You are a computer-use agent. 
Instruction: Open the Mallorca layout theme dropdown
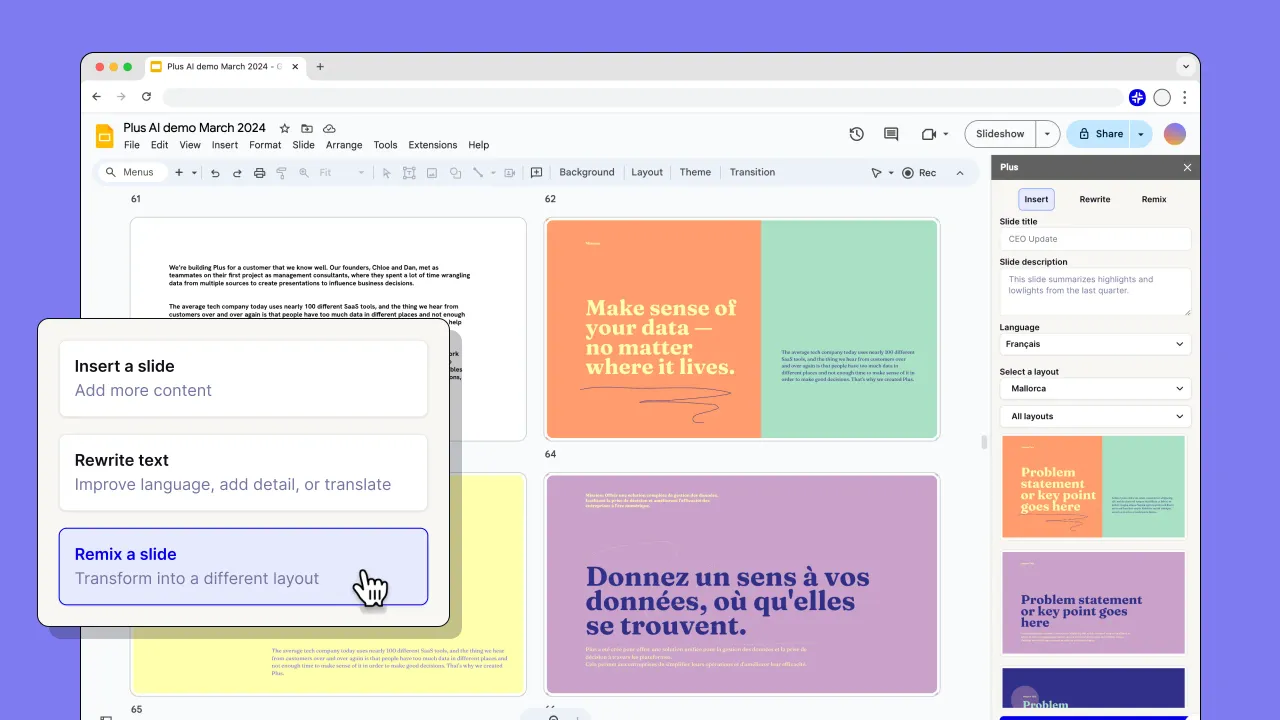pos(1095,388)
